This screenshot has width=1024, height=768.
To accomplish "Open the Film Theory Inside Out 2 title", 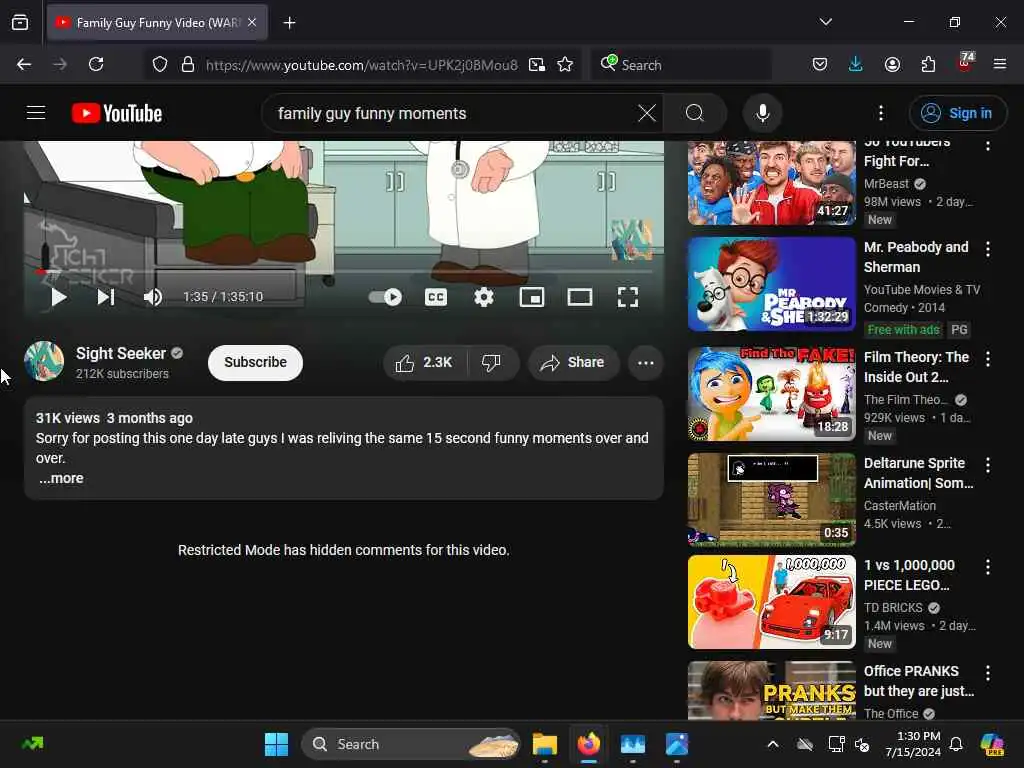I will point(916,367).
